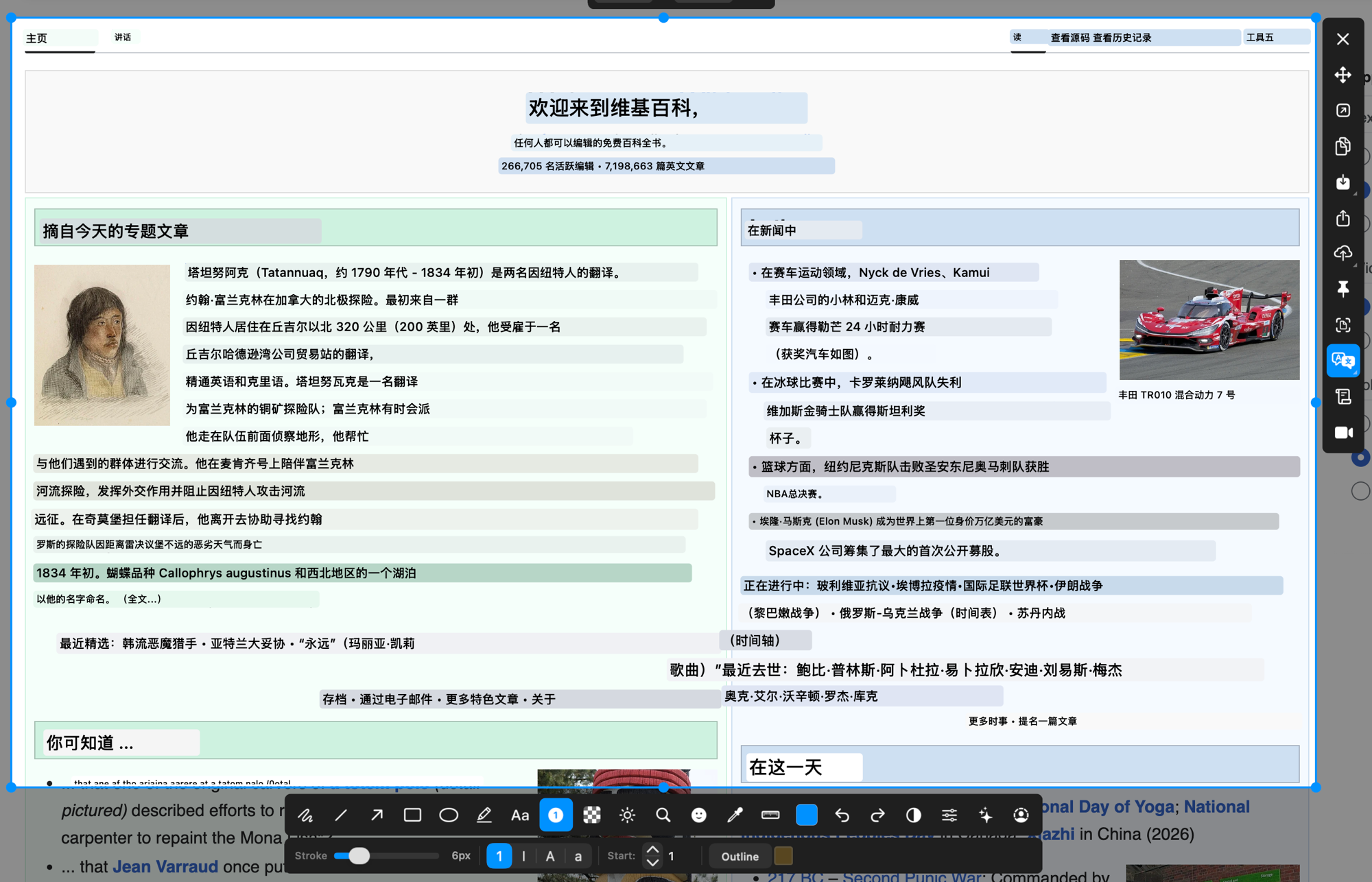Click the Tatannuaq portrait thumbnail

click(x=102, y=345)
